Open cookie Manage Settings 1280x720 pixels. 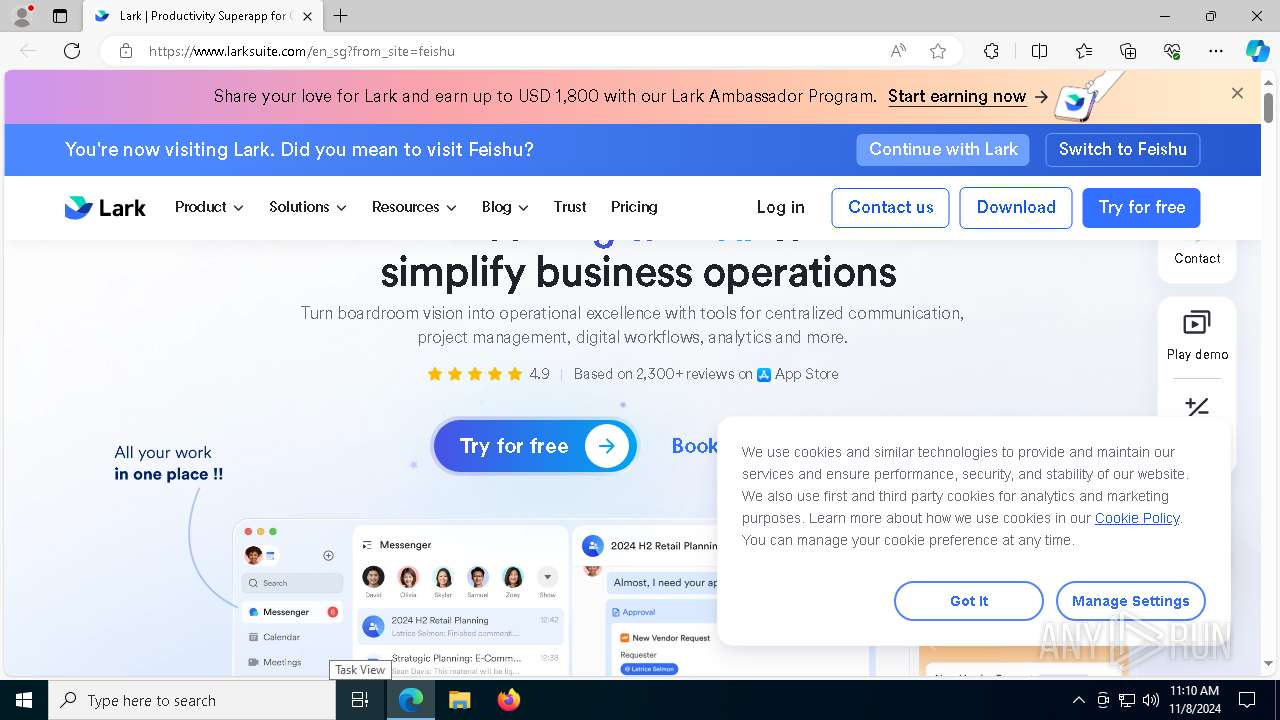[x=1131, y=601]
